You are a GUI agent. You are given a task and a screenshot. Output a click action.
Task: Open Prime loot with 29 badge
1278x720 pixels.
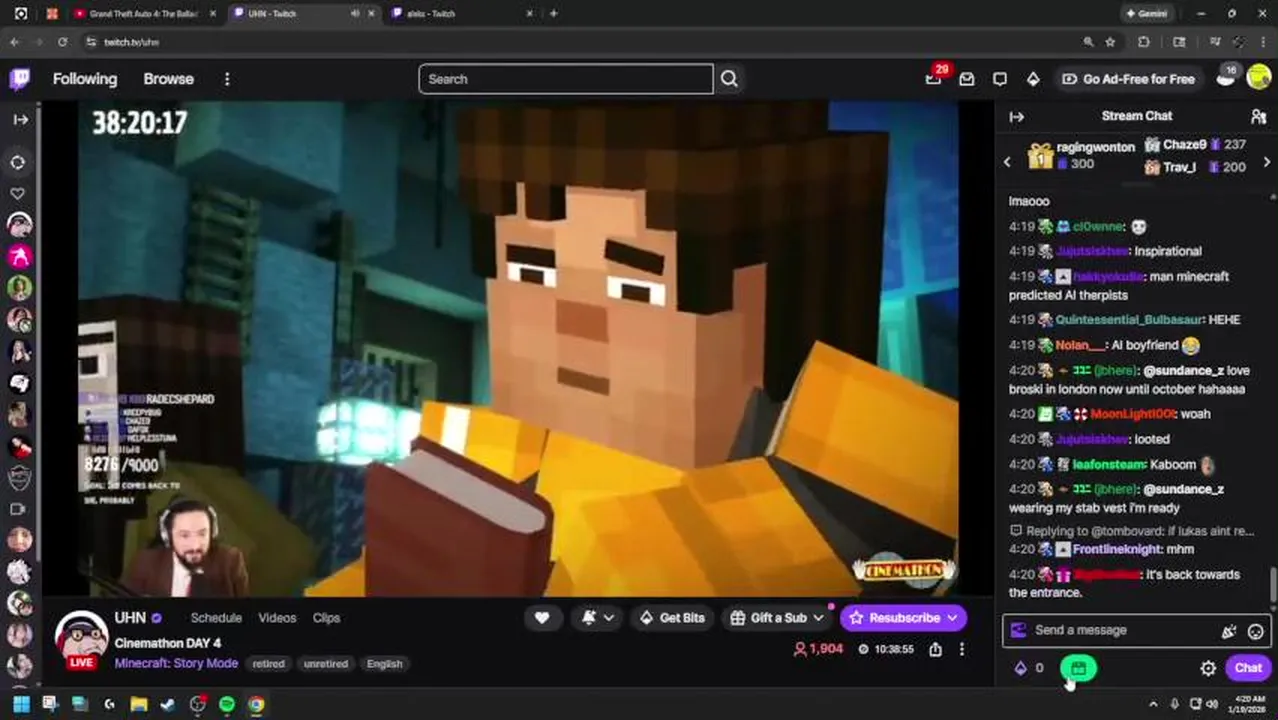click(934, 78)
